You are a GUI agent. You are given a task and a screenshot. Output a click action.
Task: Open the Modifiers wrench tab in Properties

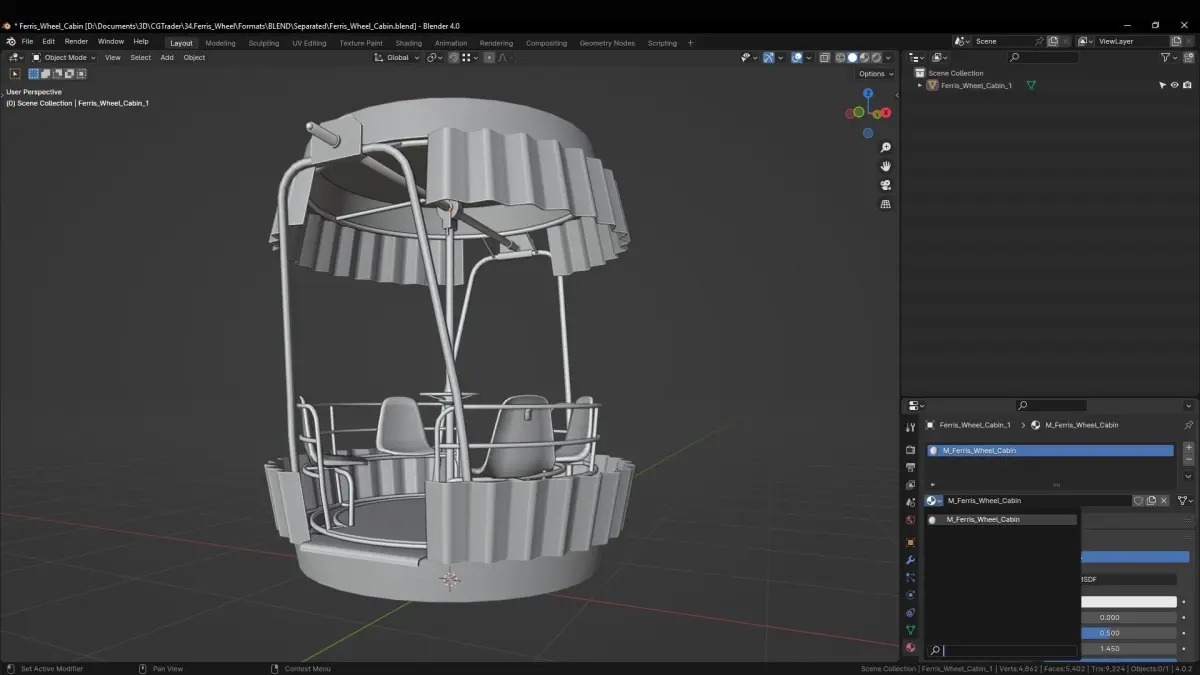coord(910,560)
